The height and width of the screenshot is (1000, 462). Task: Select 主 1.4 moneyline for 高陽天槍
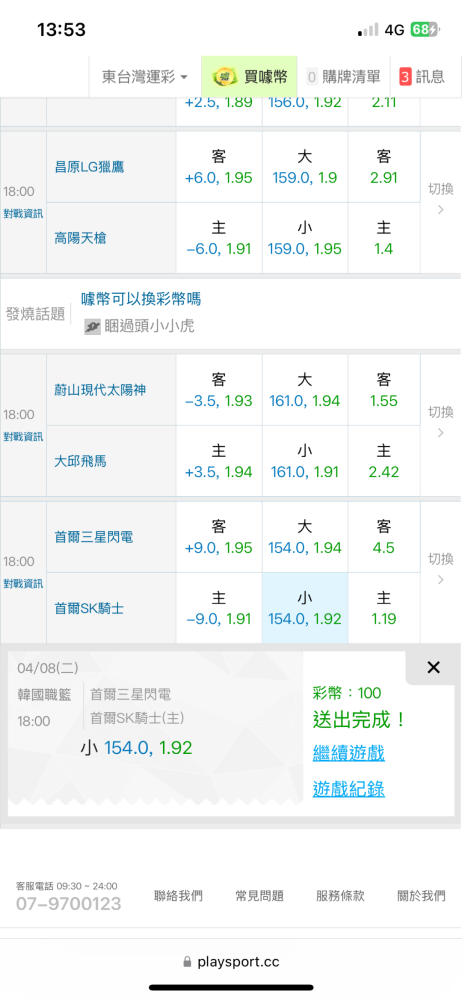click(x=384, y=239)
